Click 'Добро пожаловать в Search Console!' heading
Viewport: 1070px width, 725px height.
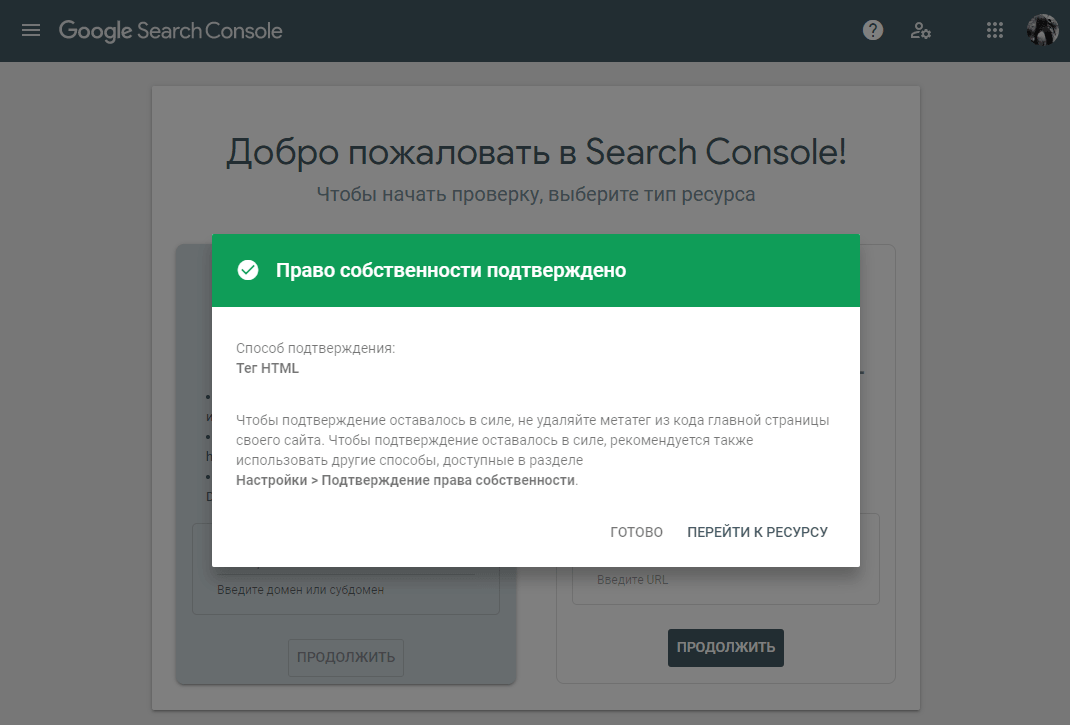(536, 152)
